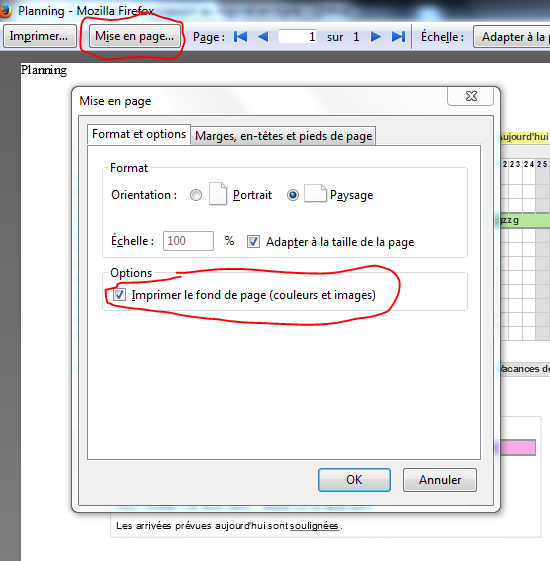Click the Échelle percentage input field
Screen dimensions: 550x561
pyautogui.click(x=188, y=241)
